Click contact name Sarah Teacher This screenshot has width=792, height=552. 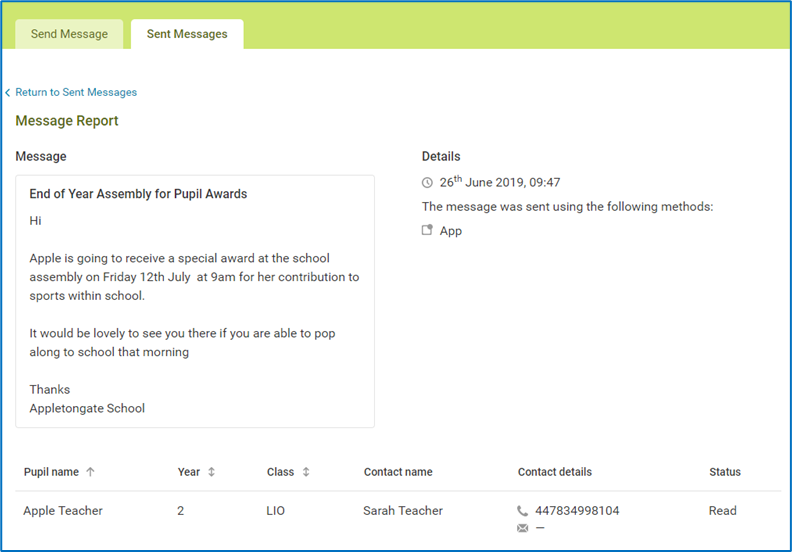[403, 511]
